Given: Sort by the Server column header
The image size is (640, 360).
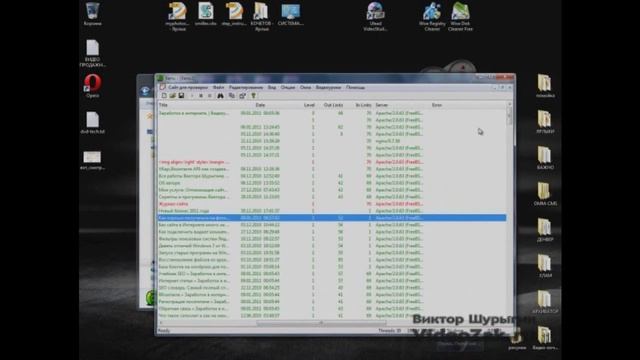Looking at the screenshot, I should (x=382, y=105).
